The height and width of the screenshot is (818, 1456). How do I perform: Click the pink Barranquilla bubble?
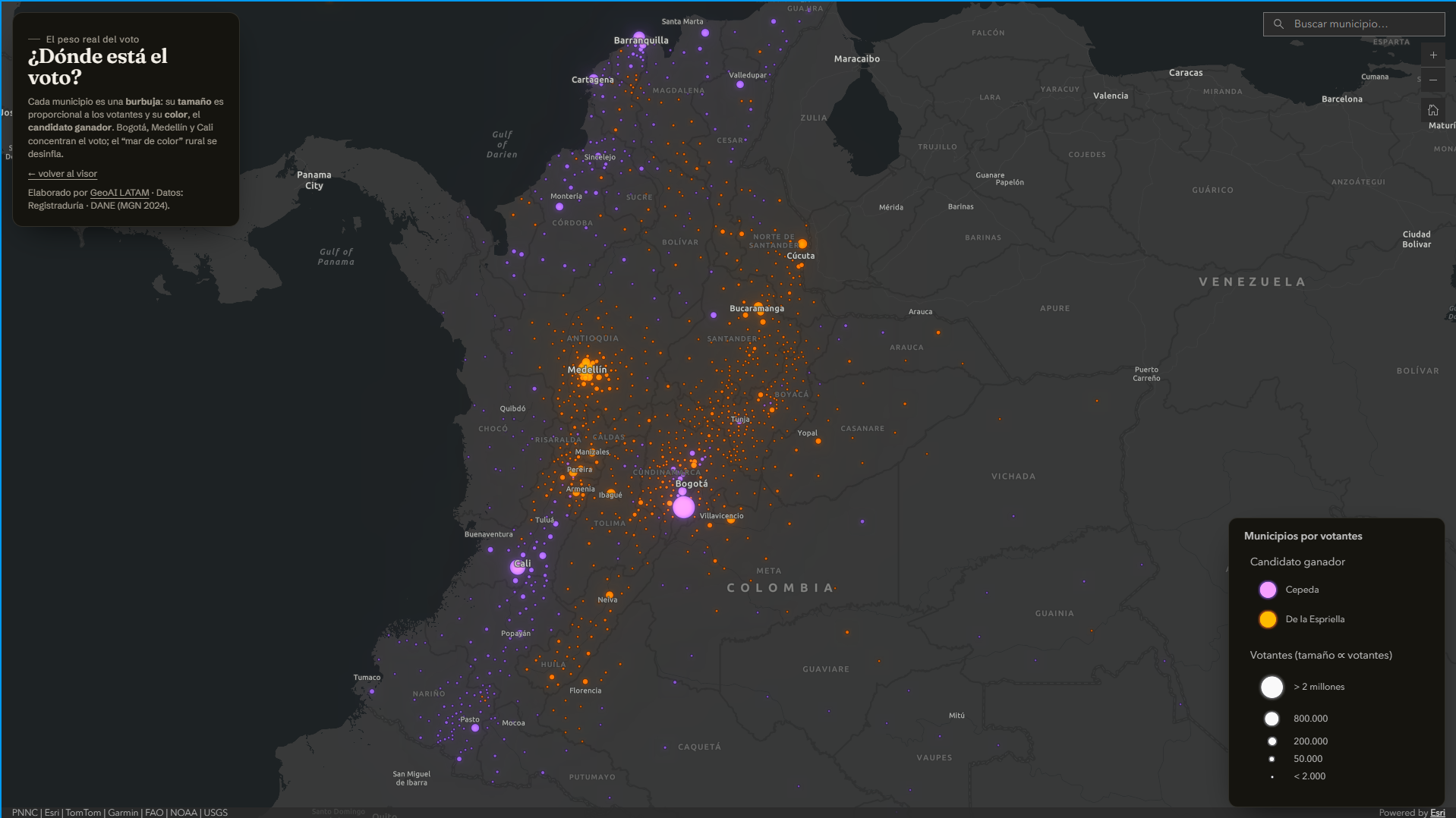639,36
